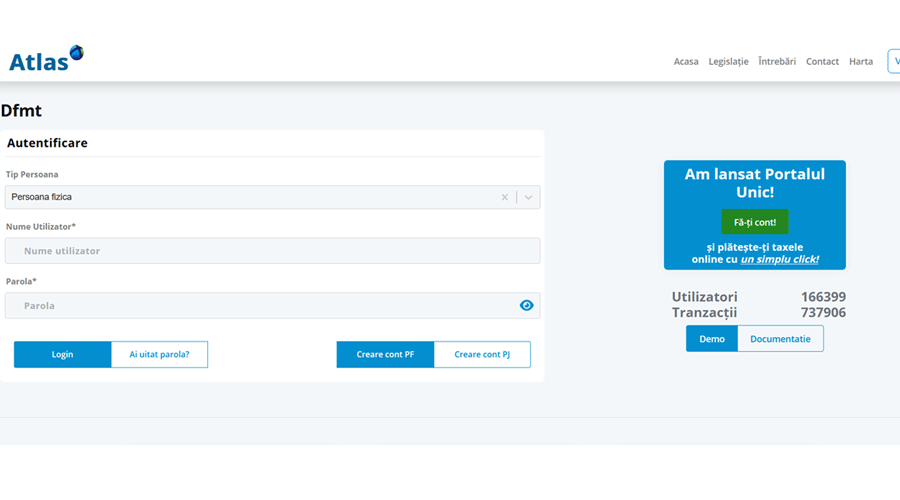Click into the Parola field
This screenshot has width=900, height=500.
(260, 306)
